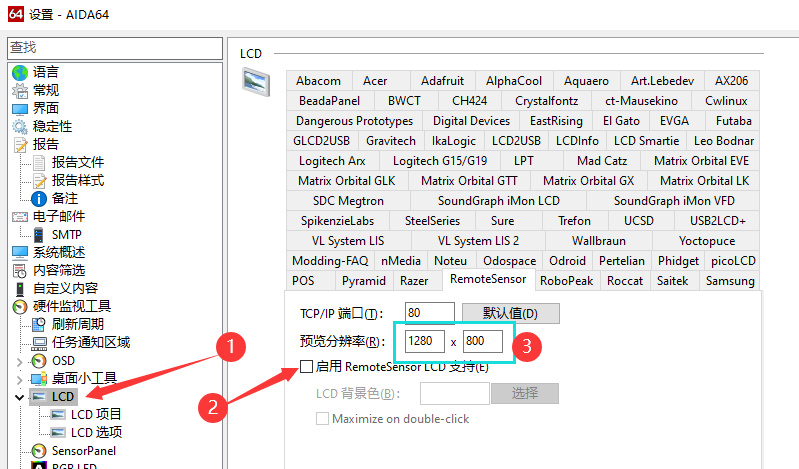Switch to the Dangerous Prototypes tab
The image size is (799, 469).
tap(355, 121)
